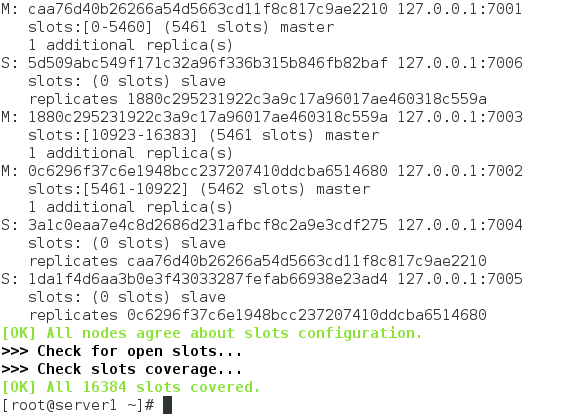The height and width of the screenshot is (416, 575).
Task: Click the 'Check slots coverage...' line
Action: click(x=121, y=369)
